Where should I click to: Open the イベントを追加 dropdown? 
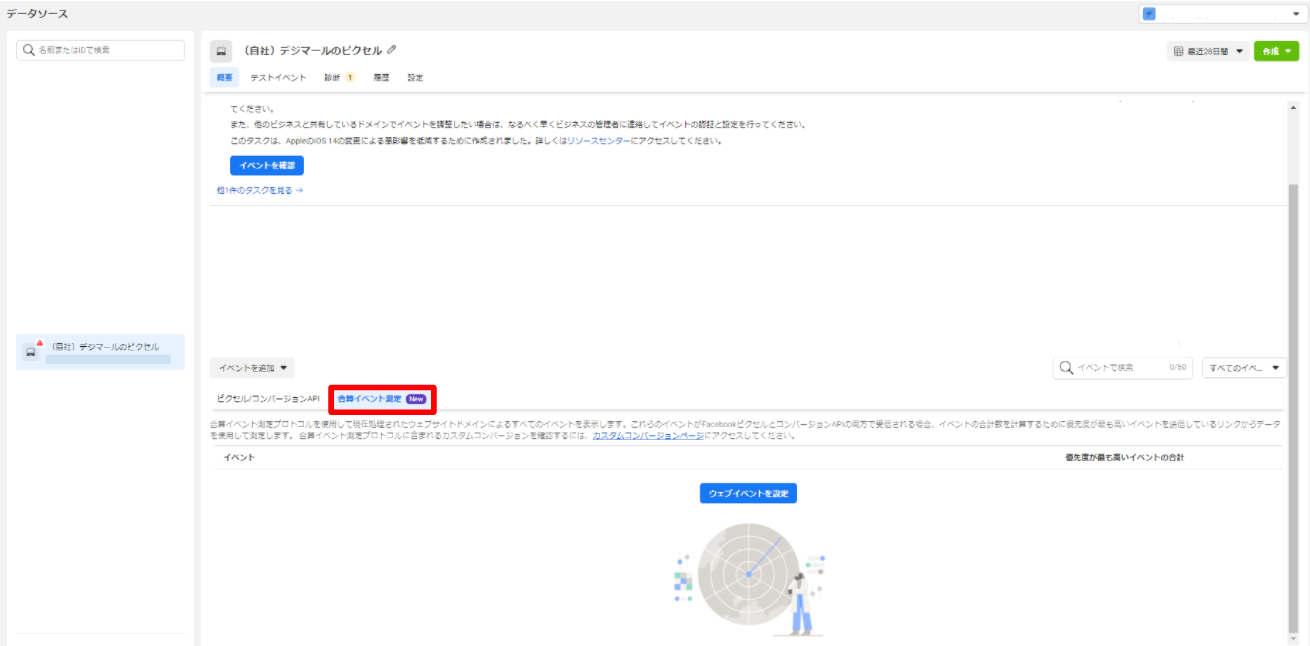point(252,368)
